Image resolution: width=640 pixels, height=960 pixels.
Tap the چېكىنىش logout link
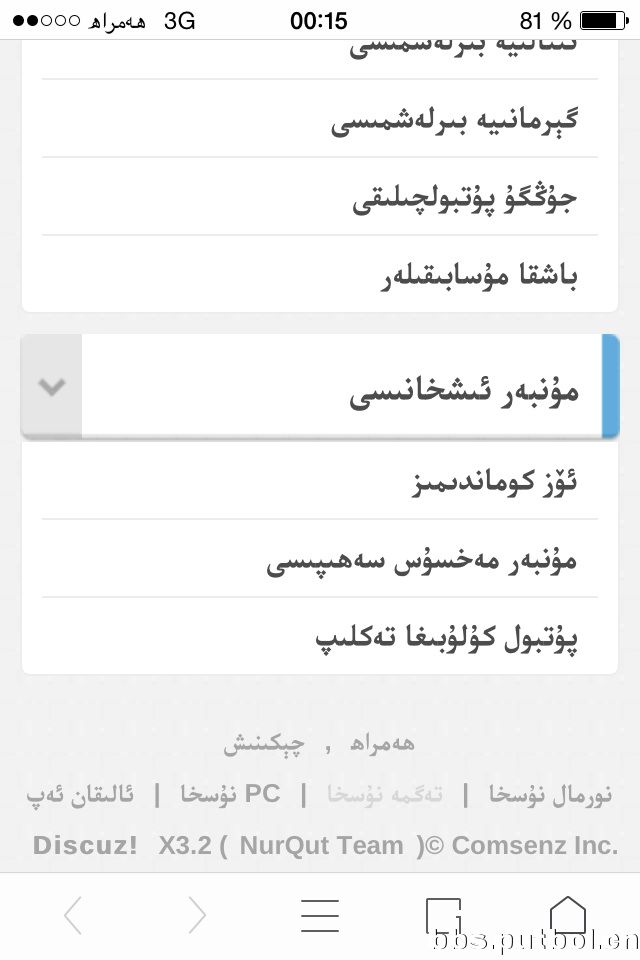pyautogui.click(x=263, y=744)
